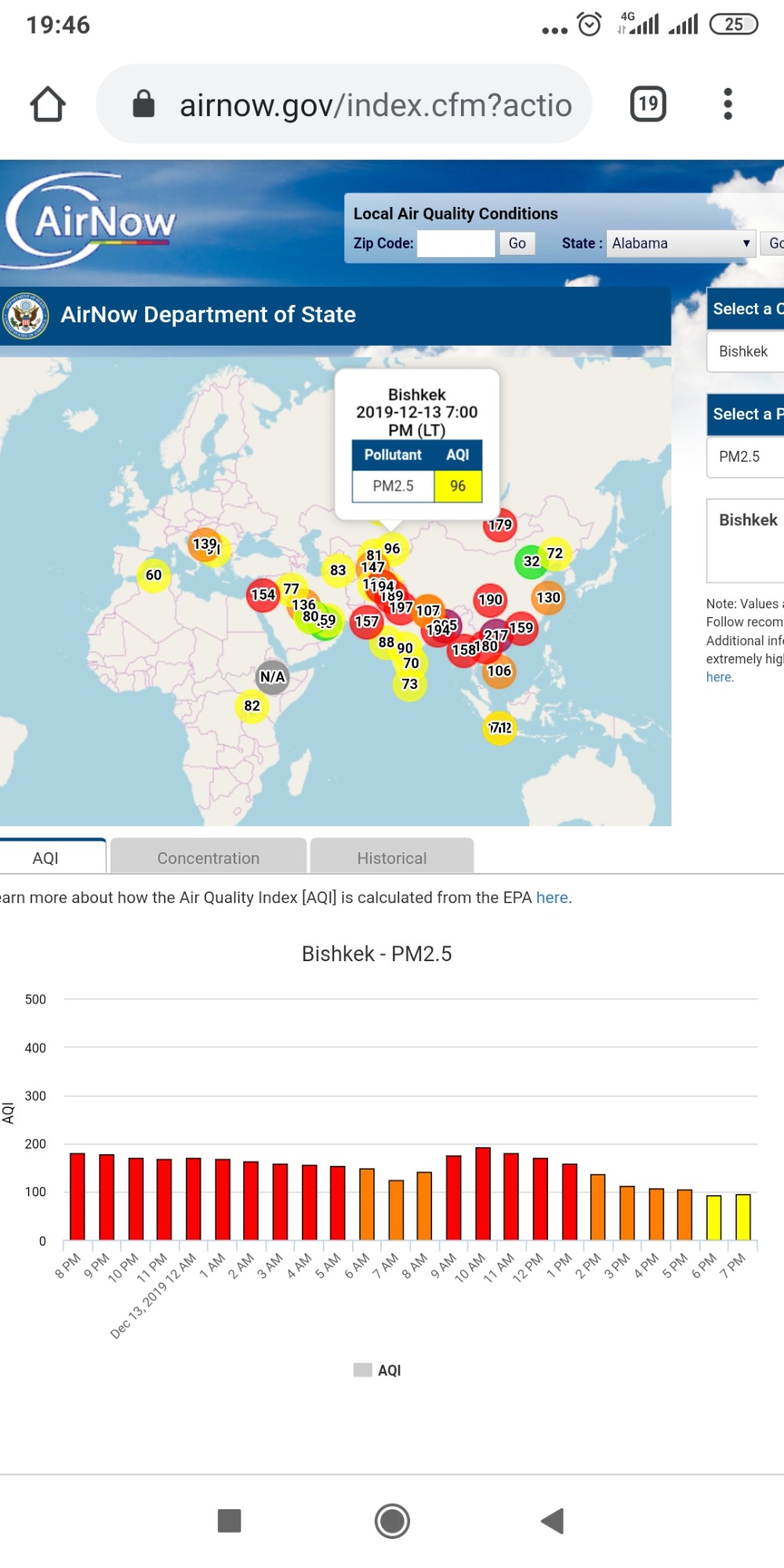Switch to the Concentration tab
The width and height of the screenshot is (784, 1568).
coord(208,858)
